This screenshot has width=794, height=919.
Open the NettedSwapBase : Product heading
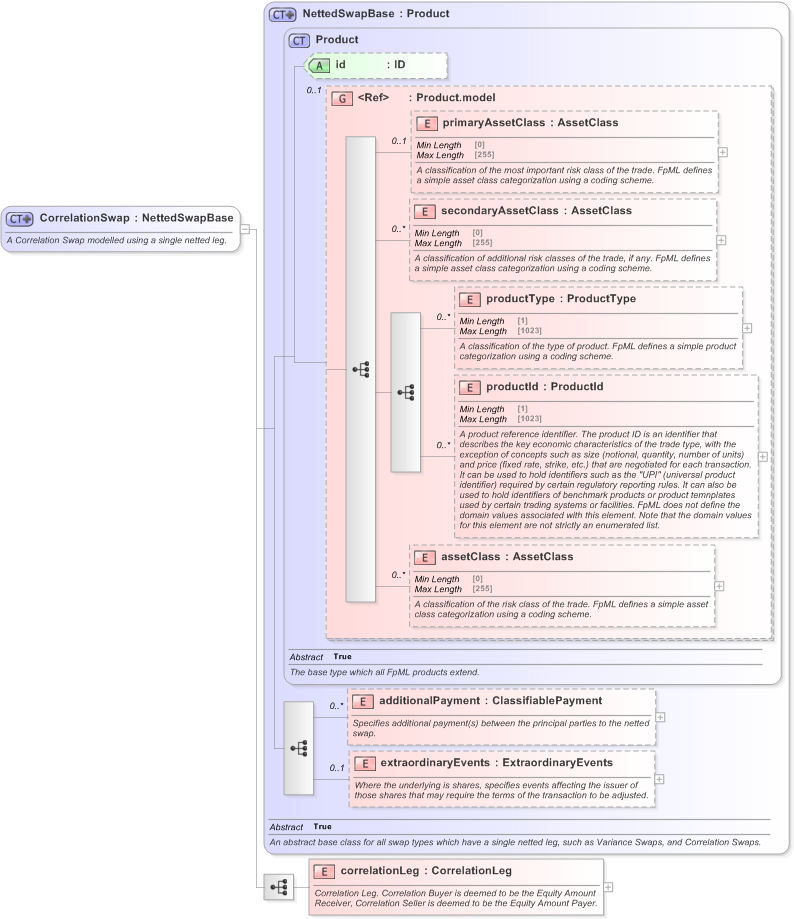click(x=376, y=13)
